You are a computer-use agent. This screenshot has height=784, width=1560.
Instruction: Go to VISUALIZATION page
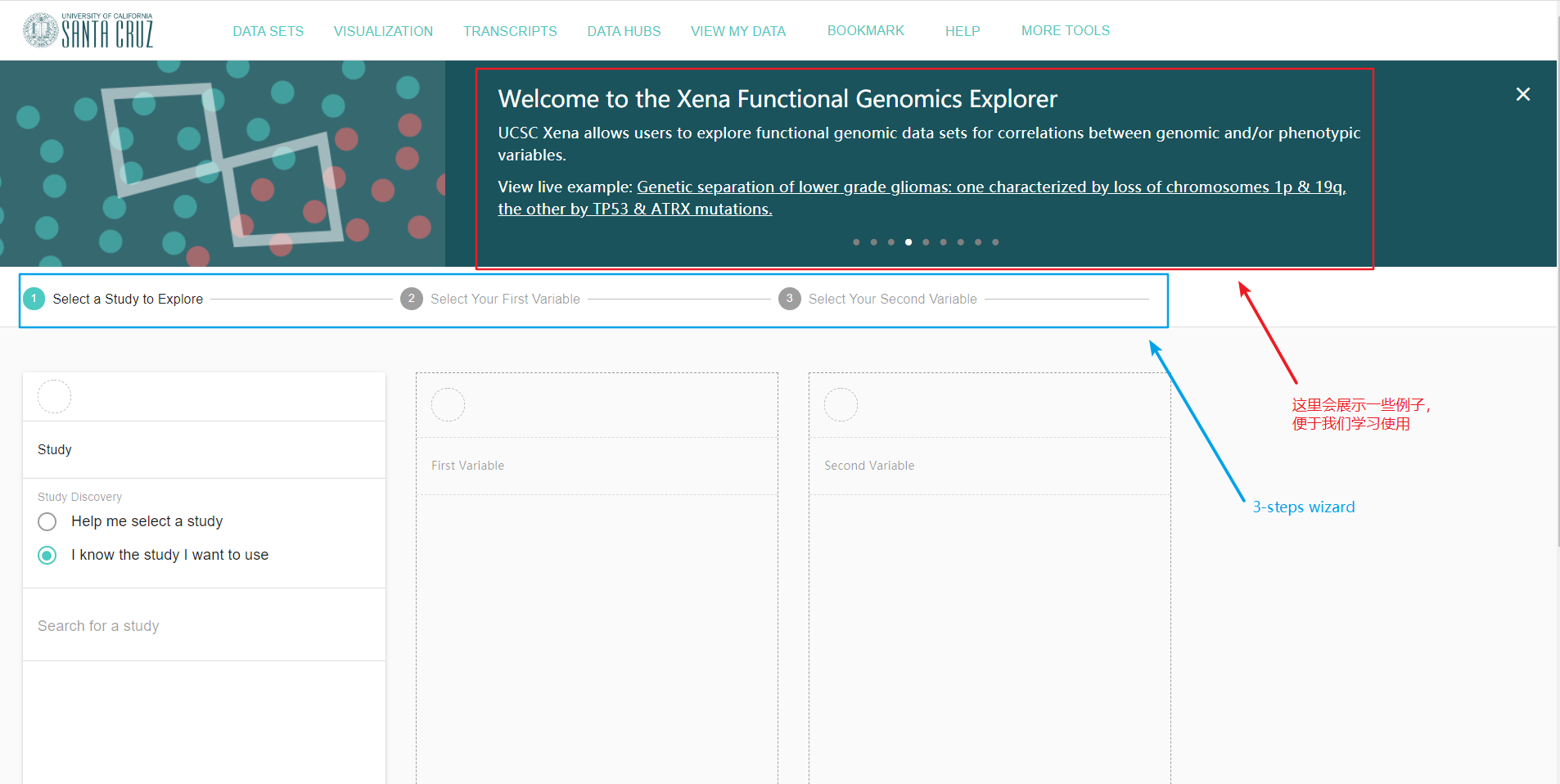[x=383, y=31]
